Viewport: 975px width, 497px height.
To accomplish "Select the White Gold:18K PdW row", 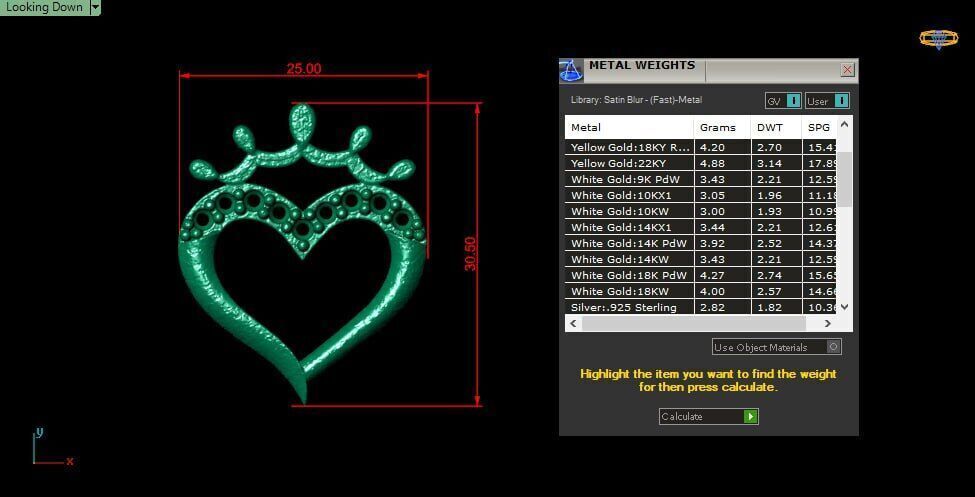I will [701, 276].
